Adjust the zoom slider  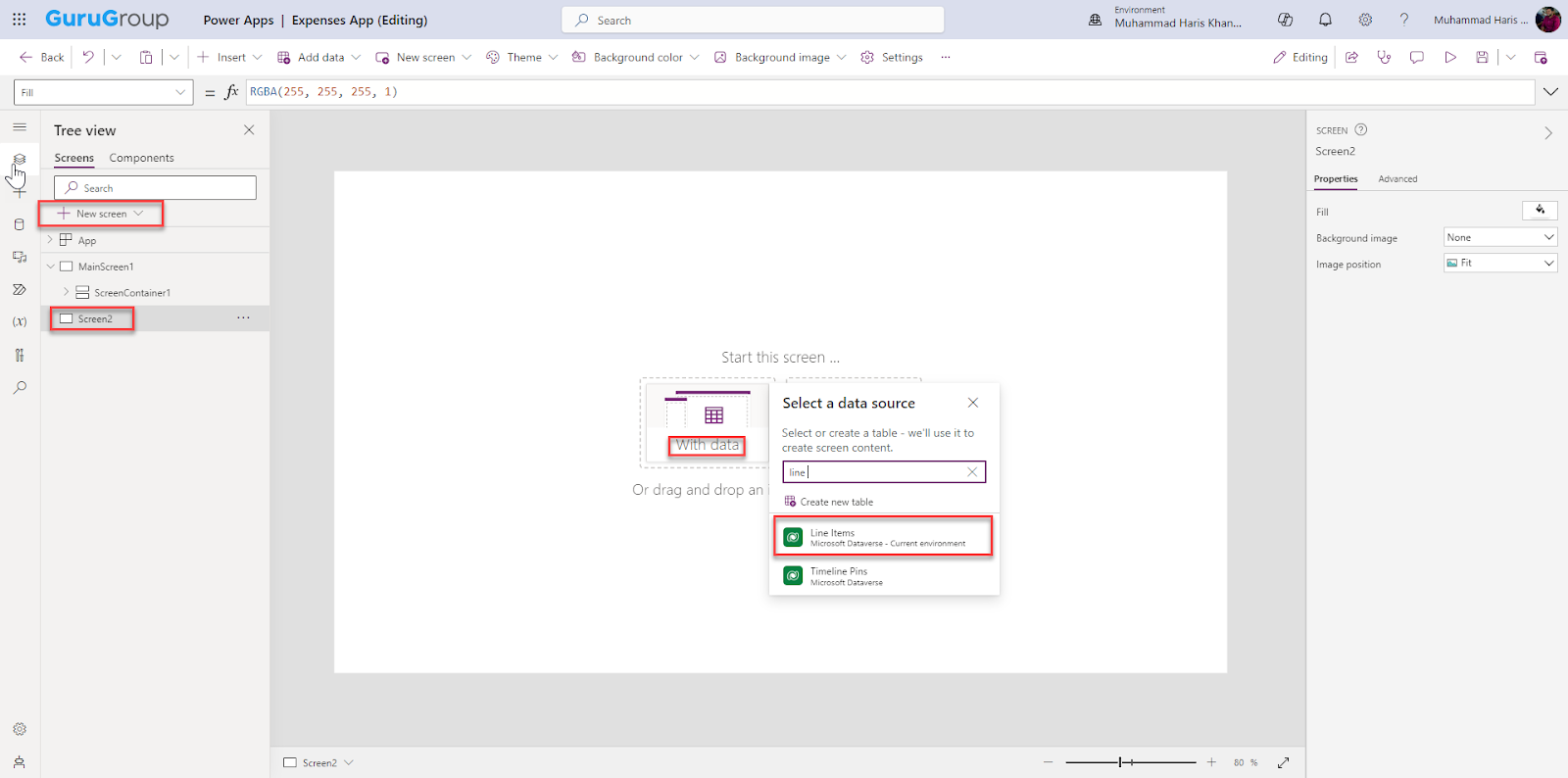[1131, 762]
